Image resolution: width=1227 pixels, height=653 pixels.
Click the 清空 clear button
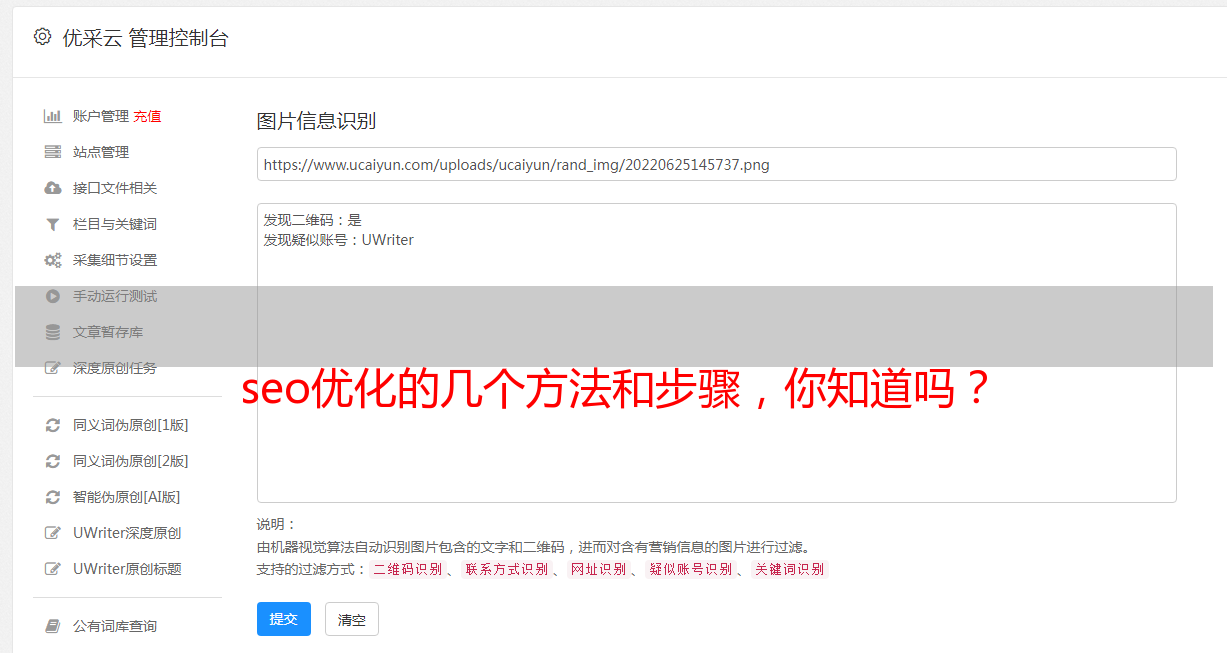(x=352, y=619)
